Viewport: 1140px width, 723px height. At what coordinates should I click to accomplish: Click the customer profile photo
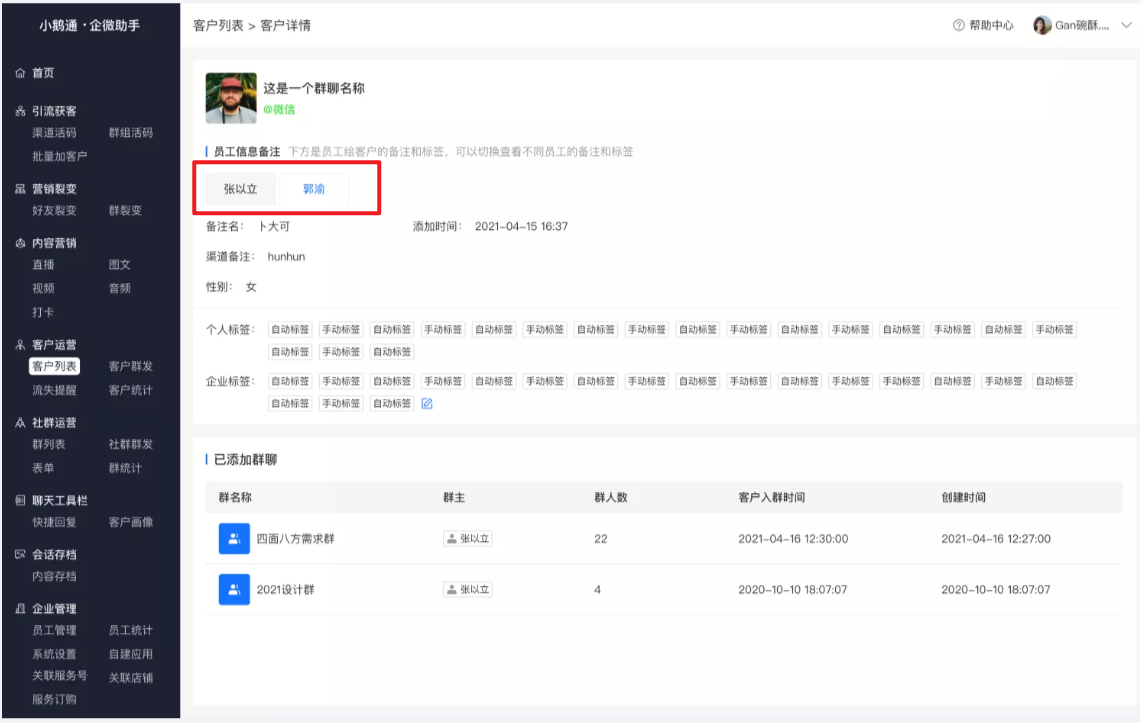(231, 98)
